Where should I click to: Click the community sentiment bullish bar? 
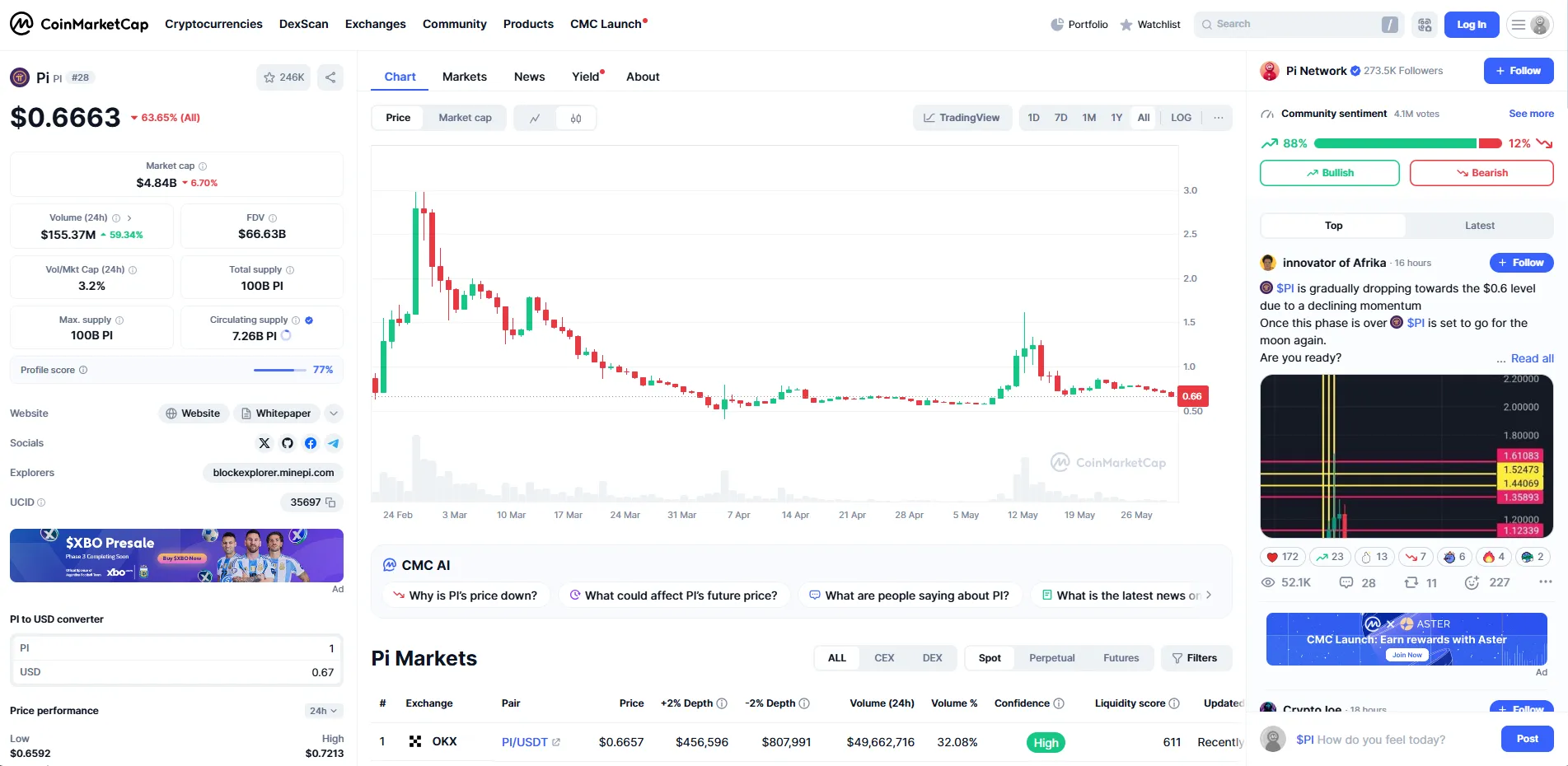[x=1395, y=143]
